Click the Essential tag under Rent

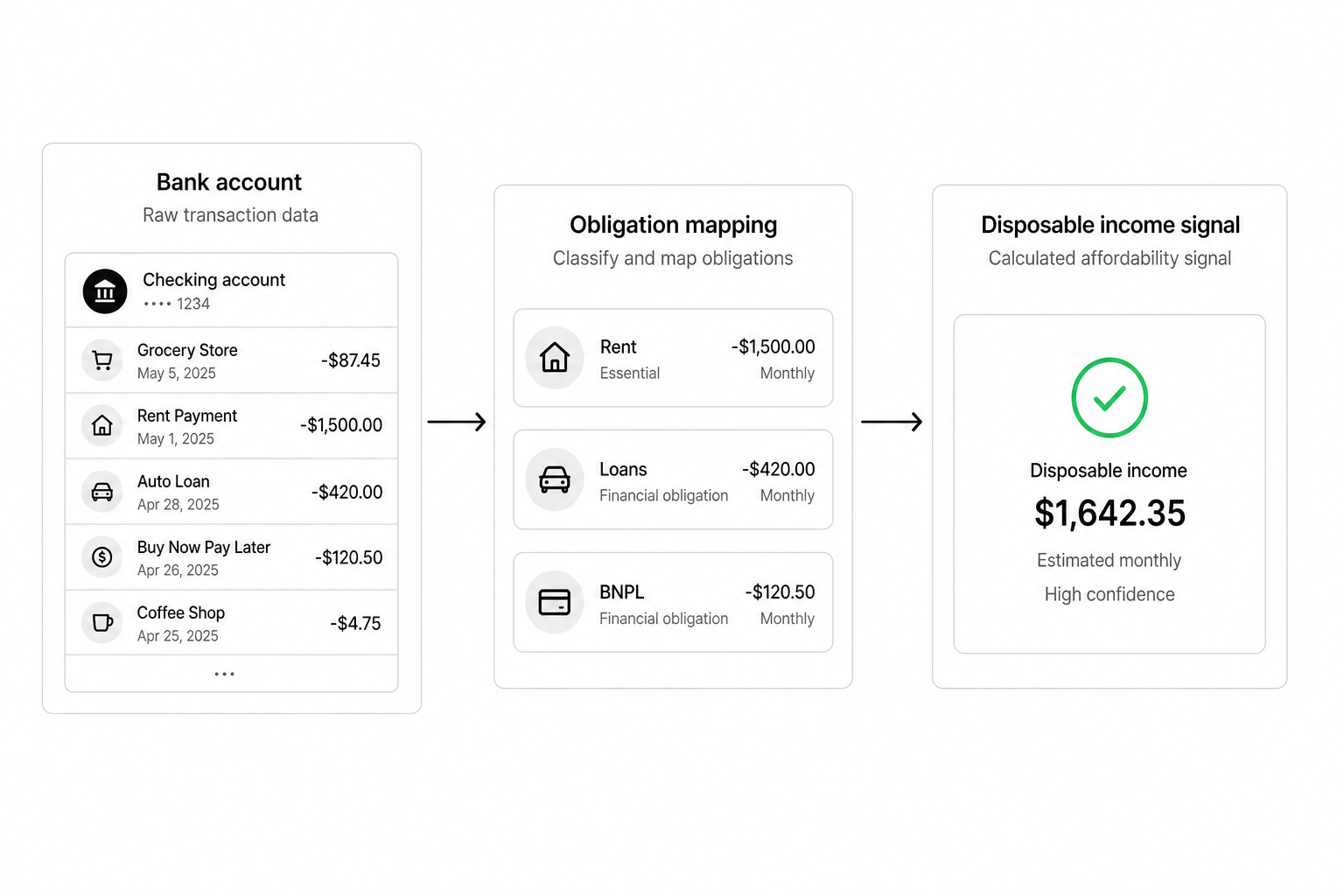(630, 373)
